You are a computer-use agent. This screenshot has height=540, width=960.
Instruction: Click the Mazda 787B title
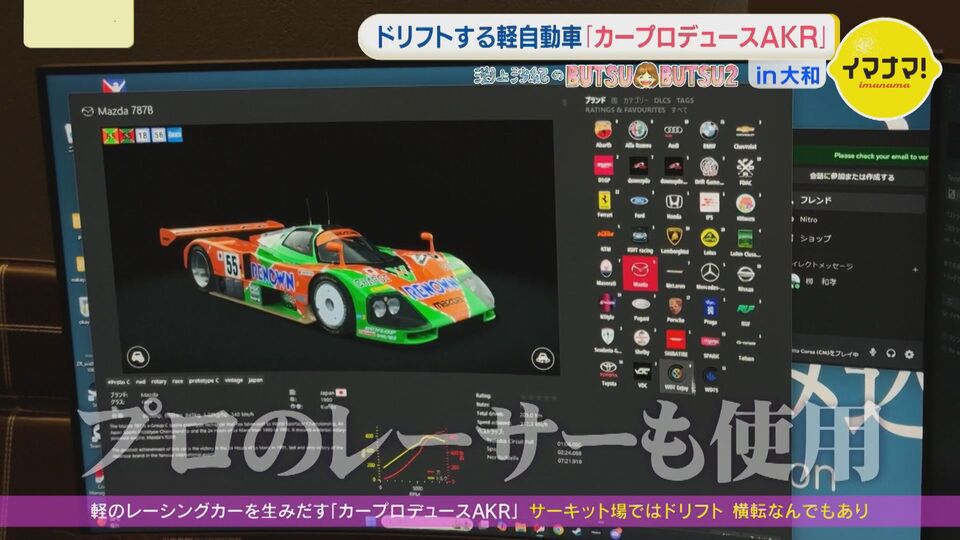click(125, 111)
